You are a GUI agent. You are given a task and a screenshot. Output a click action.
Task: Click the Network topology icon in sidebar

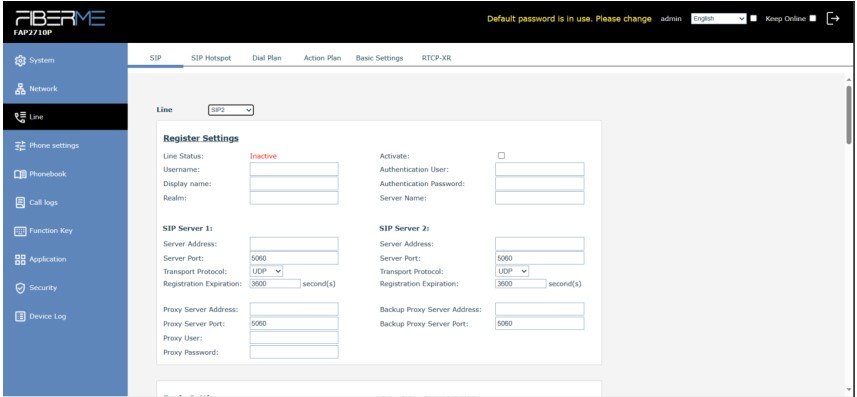click(20, 89)
